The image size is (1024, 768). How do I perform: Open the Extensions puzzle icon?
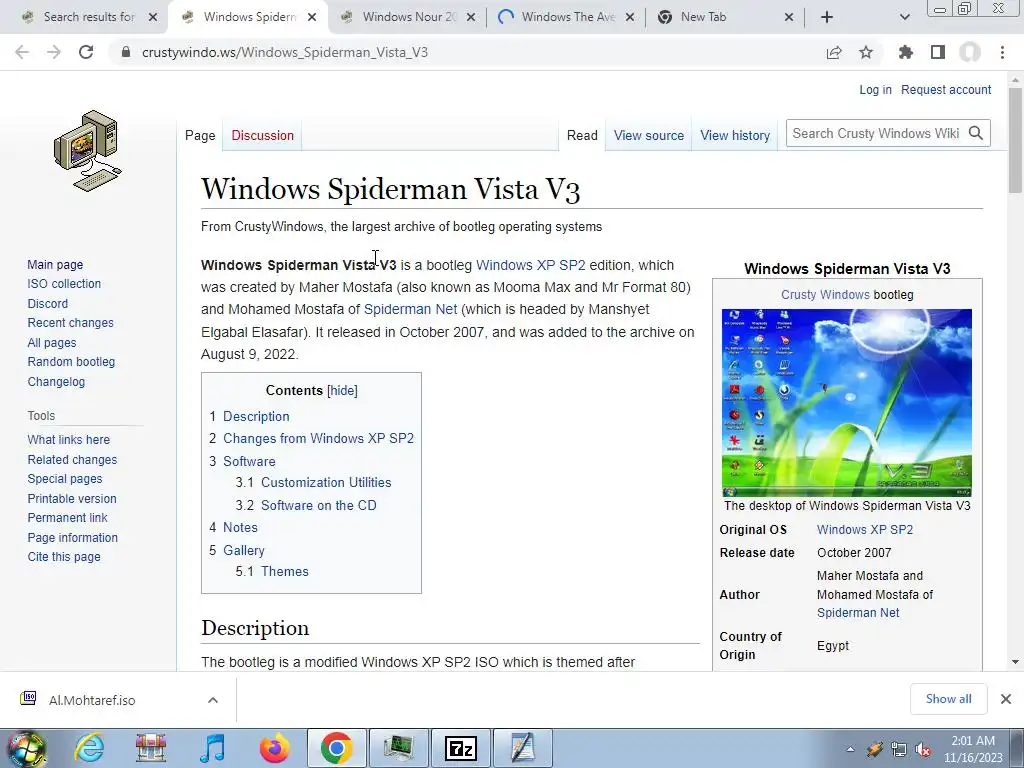[905, 52]
